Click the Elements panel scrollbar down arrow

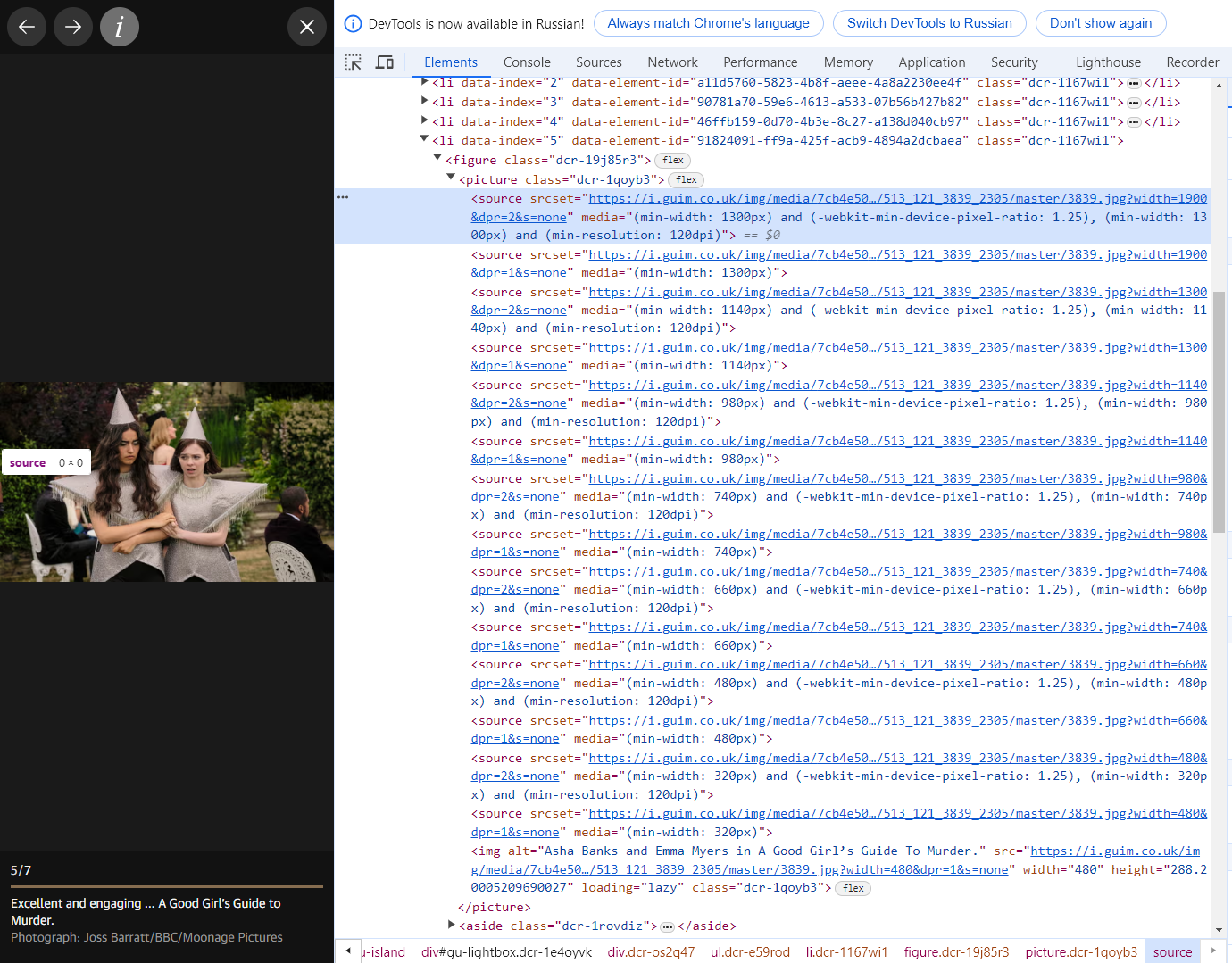pos(1219,930)
